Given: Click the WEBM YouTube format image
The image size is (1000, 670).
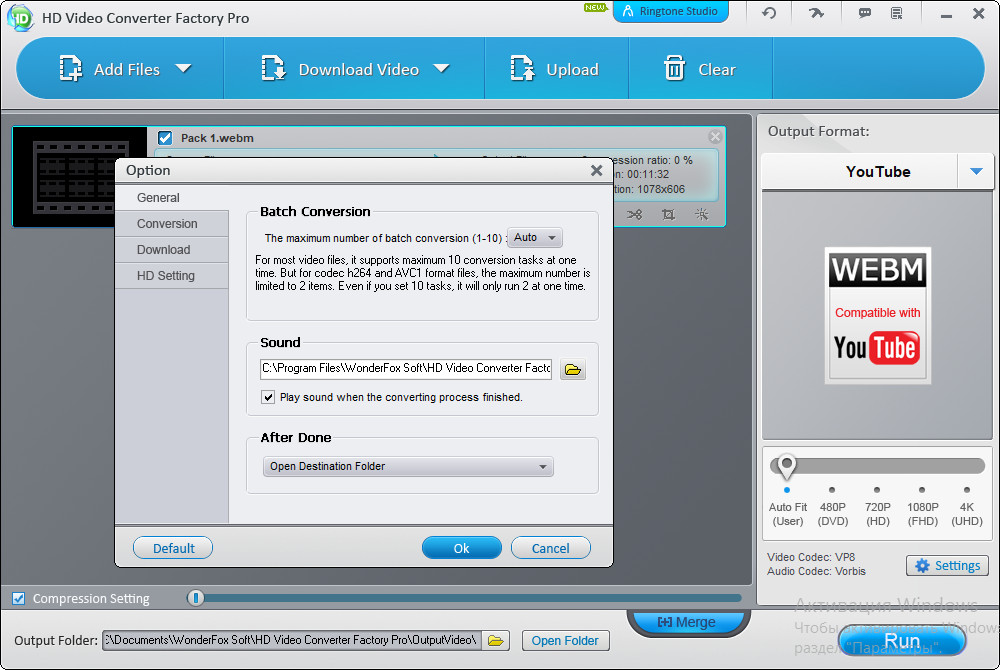Looking at the screenshot, I should pyautogui.click(x=878, y=316).
